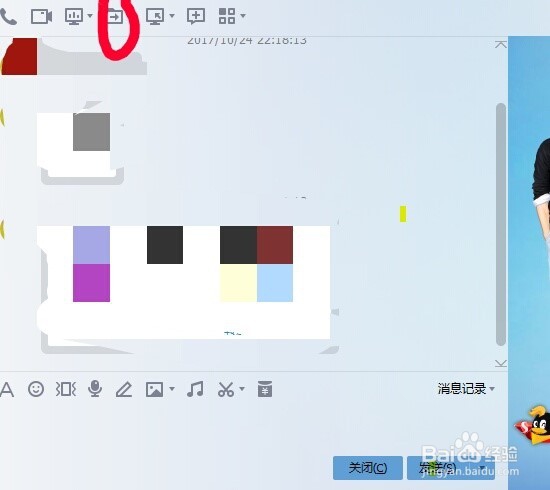Open the applications grid icon

(227, 16)
